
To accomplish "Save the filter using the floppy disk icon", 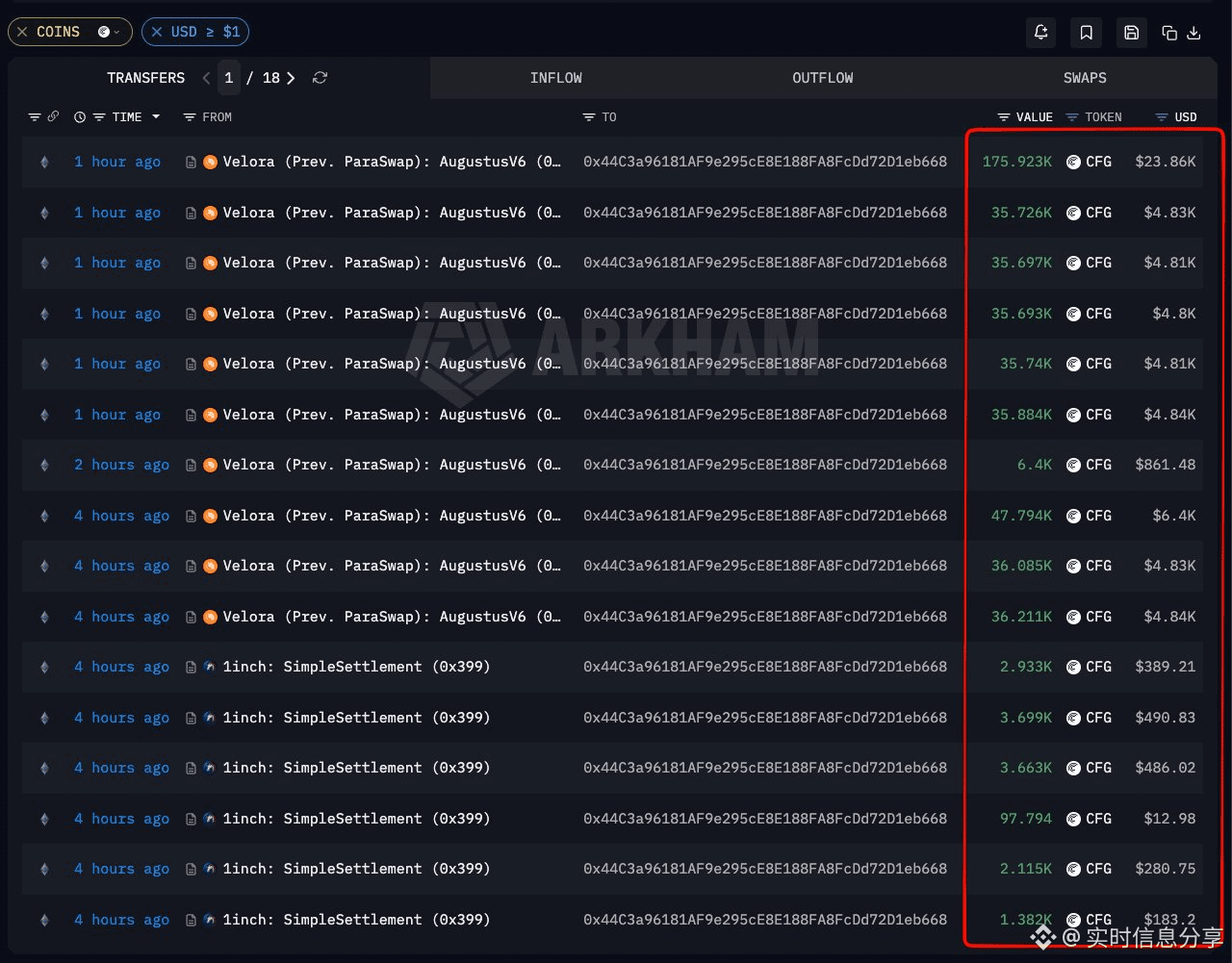I will (x=1132, y=33).
